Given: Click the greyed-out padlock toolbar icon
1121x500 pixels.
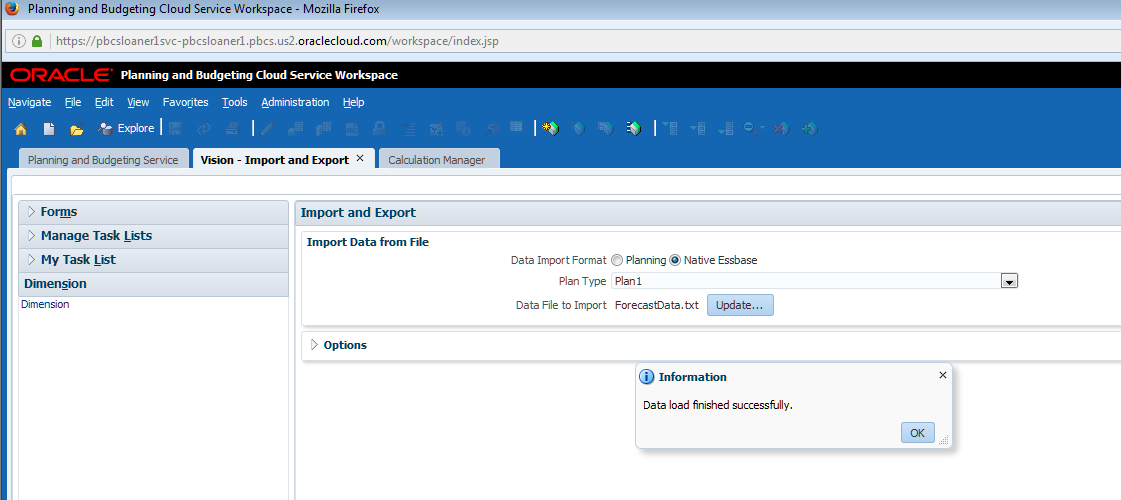Looking at the screenshot, I should click(380, 129).
